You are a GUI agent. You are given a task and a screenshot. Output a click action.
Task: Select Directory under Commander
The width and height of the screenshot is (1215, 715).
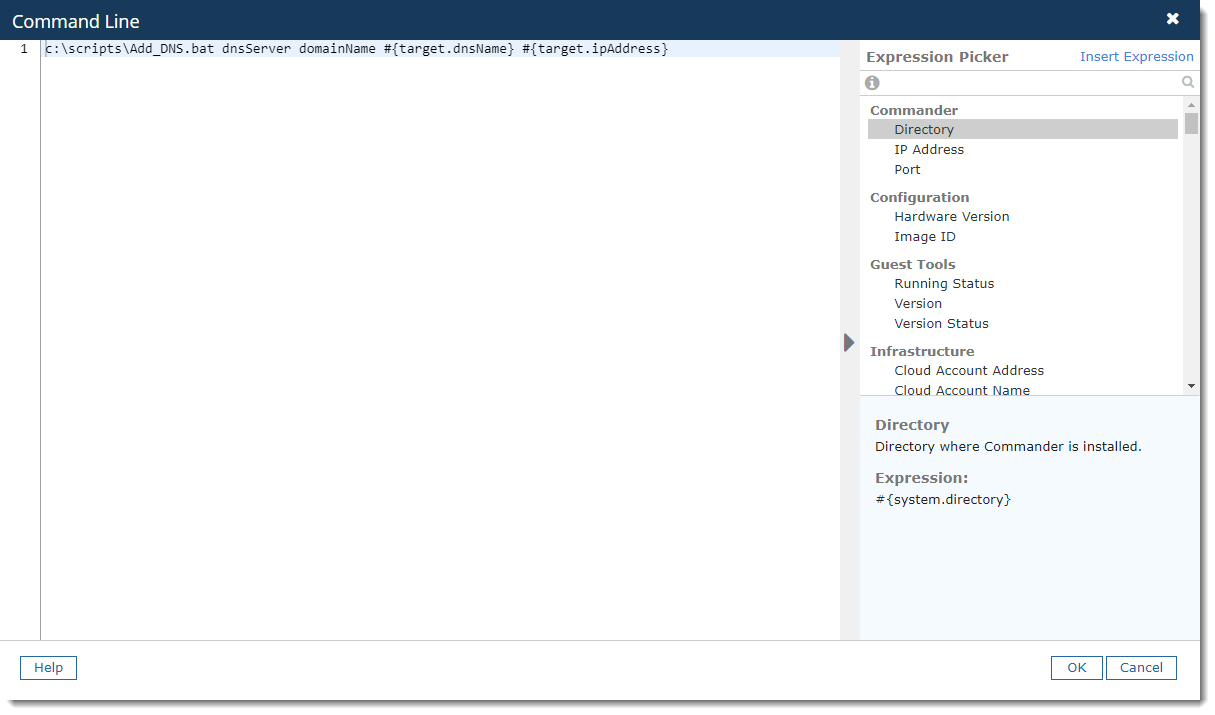[1023, 129]
